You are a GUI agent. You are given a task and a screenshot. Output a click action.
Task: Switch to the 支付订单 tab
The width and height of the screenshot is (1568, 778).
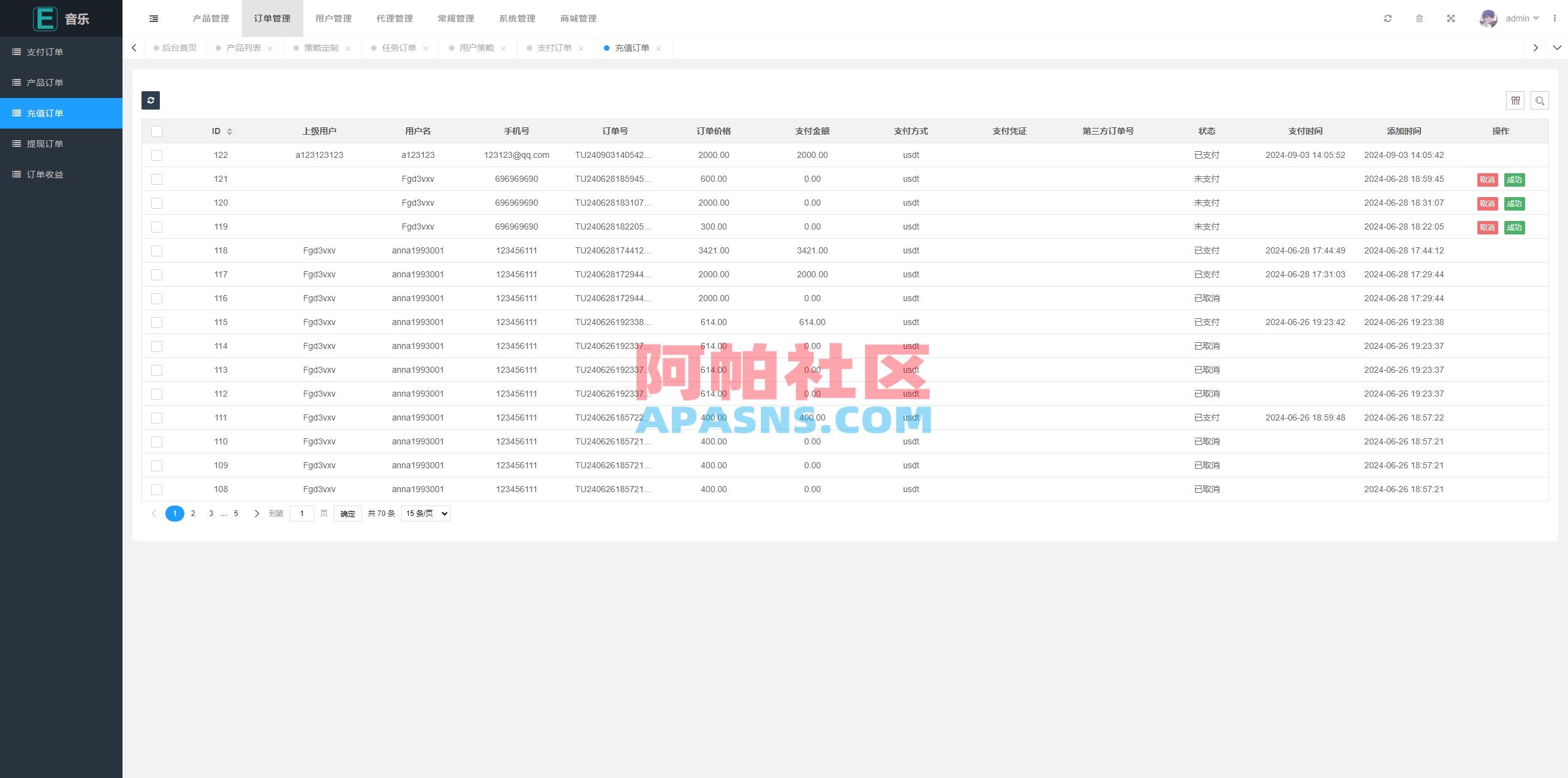(554, 47)
